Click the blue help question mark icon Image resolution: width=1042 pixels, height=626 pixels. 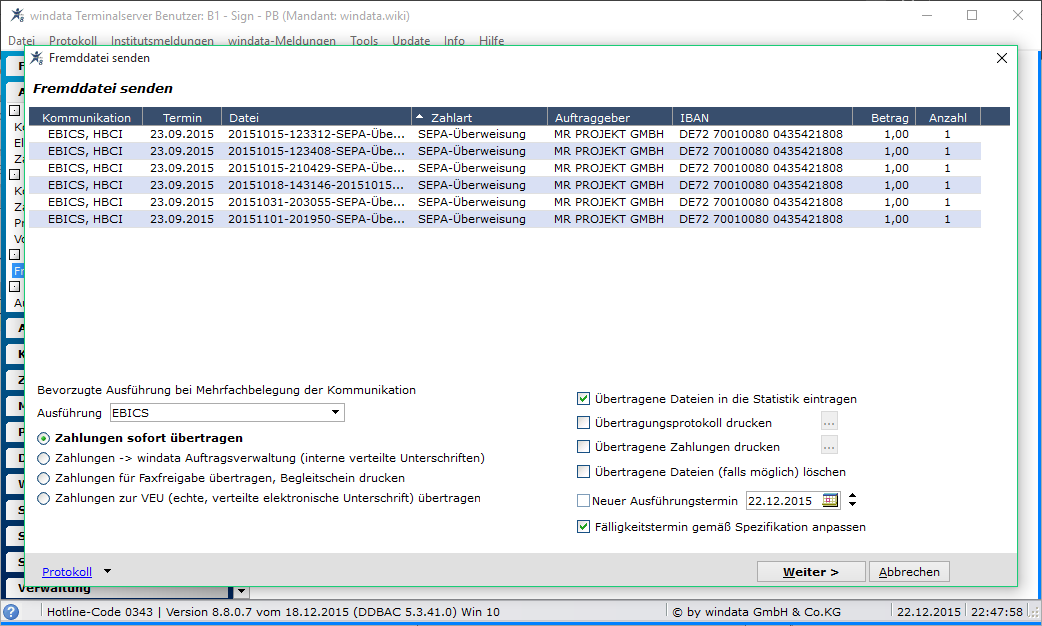point(11,611)
